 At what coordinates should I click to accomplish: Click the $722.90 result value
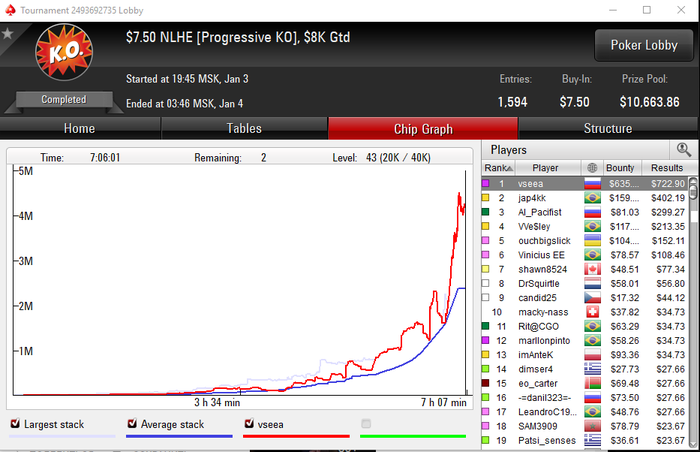point(668,184)
